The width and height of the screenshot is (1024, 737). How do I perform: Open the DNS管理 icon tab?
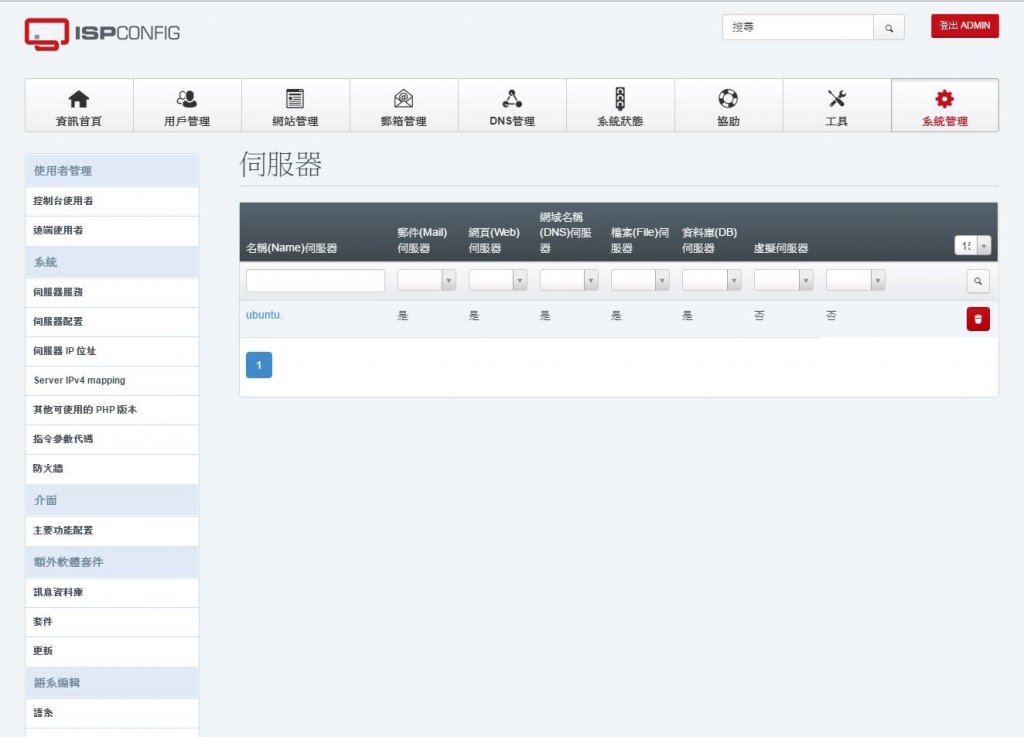(x=512, y=106)
